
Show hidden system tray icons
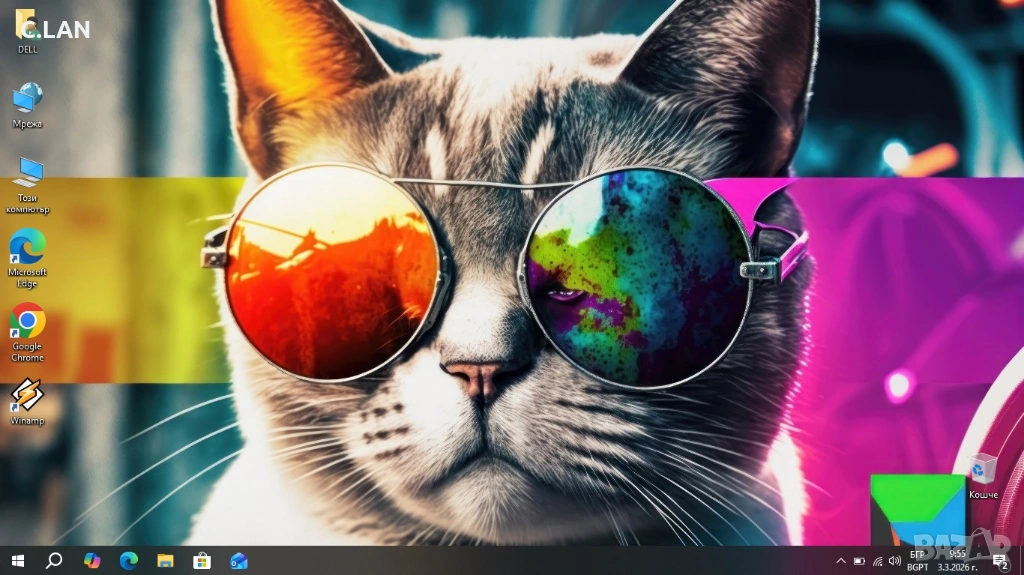click(x=841, y=561)
